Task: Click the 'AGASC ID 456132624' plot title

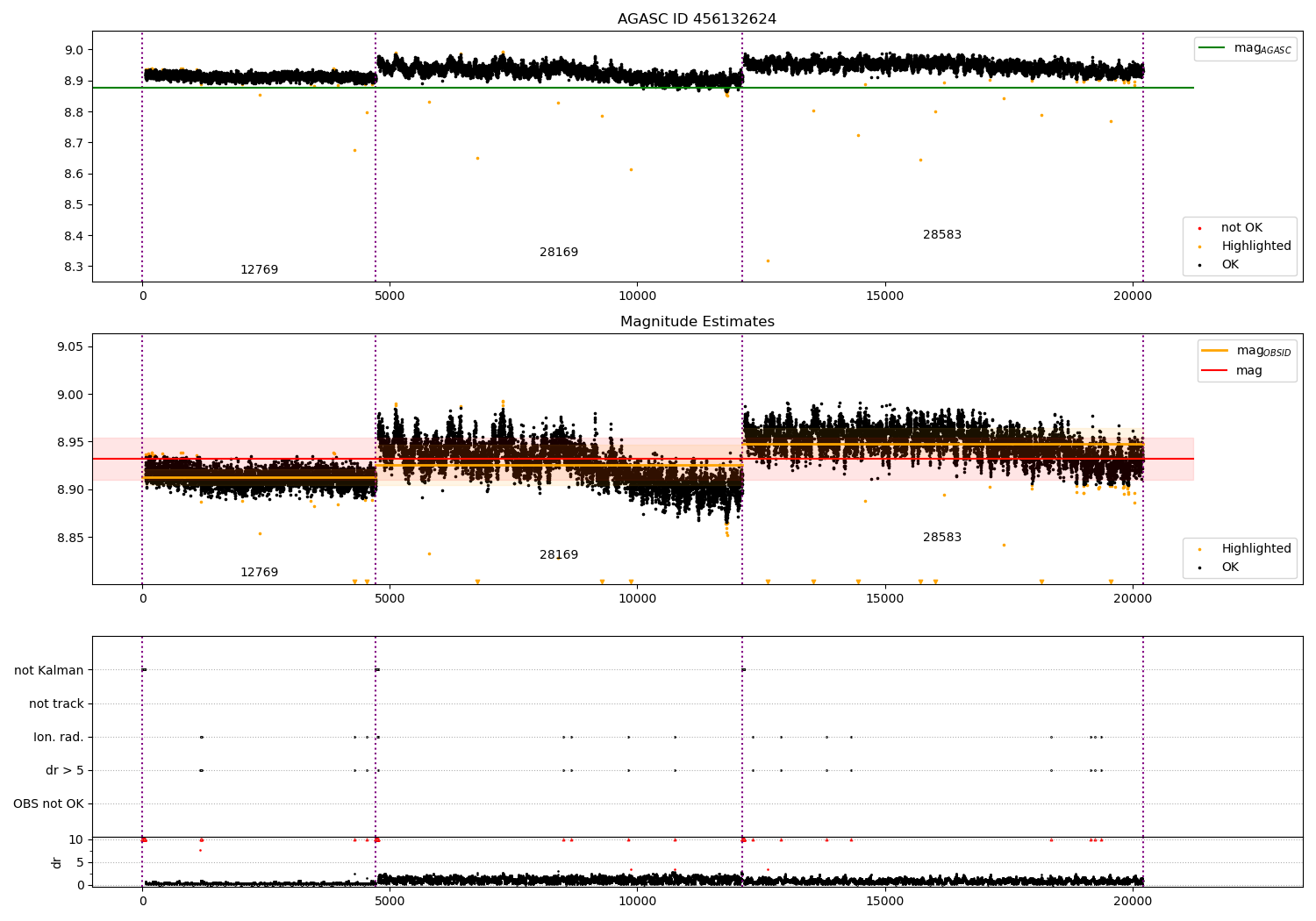Action: coord(697,18)
